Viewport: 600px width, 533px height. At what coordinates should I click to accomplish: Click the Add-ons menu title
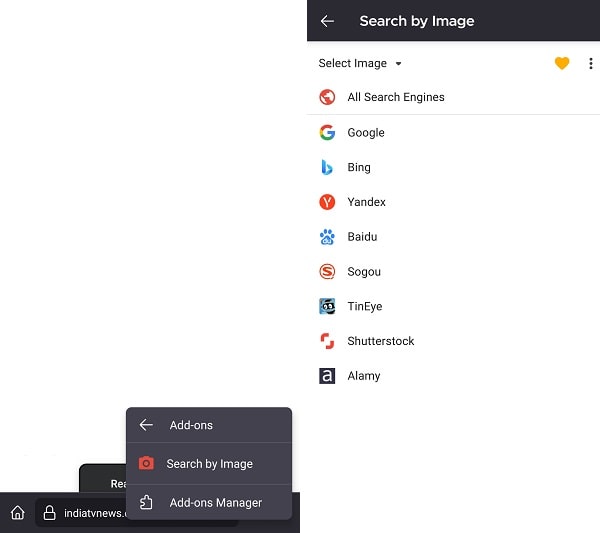coord(191,425)
